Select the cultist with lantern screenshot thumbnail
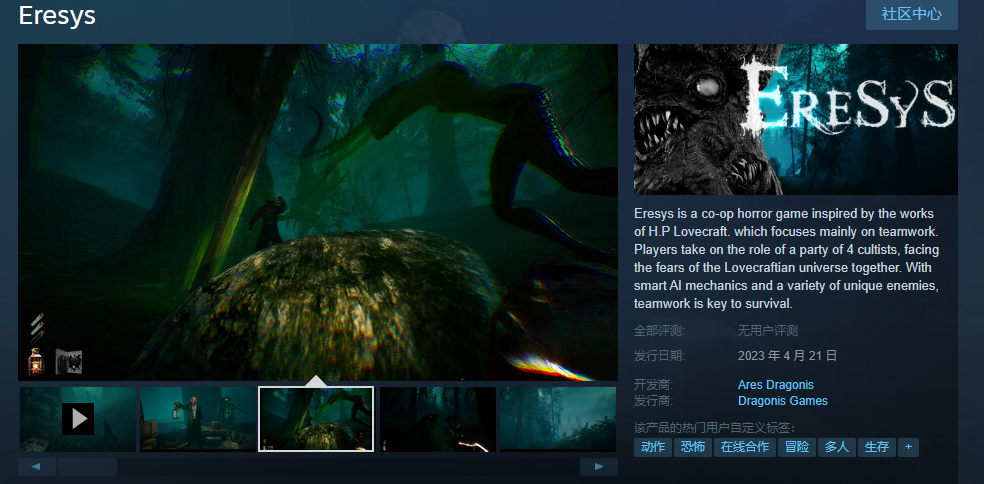The width and height of the screenshot is (984, 484). (197, 419)
